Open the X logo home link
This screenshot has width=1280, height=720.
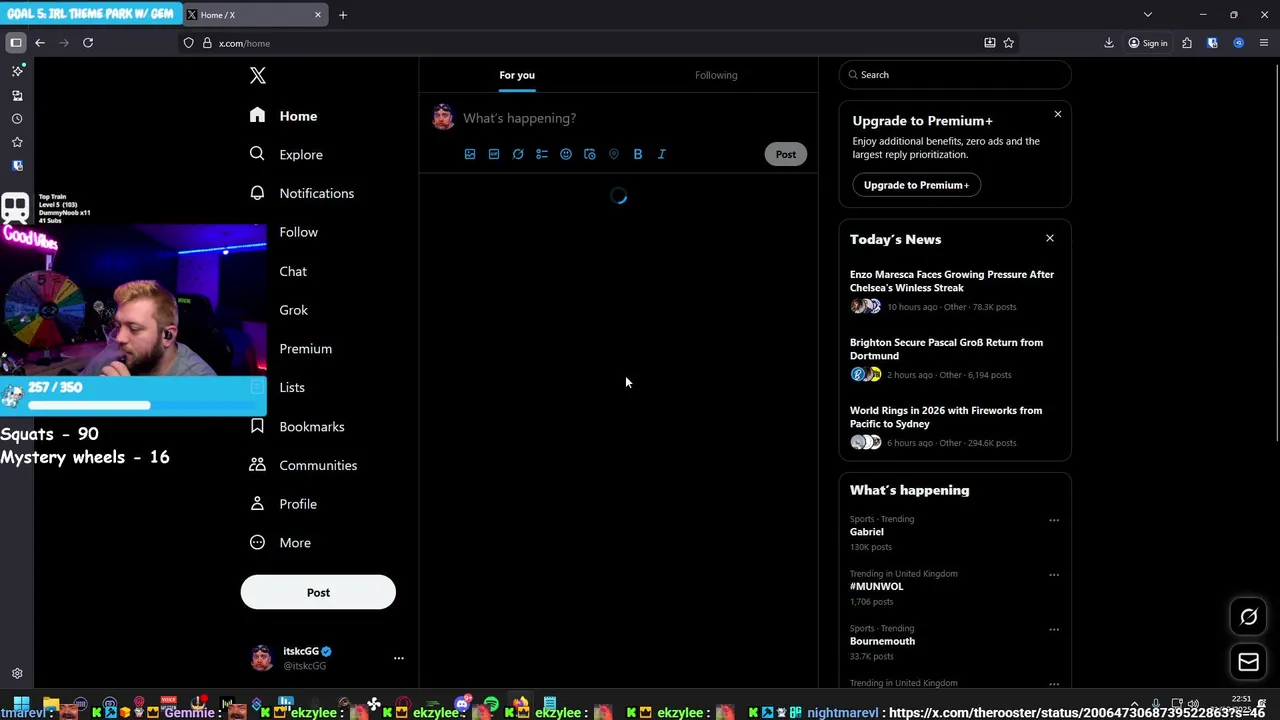click(x=258, y=76)
